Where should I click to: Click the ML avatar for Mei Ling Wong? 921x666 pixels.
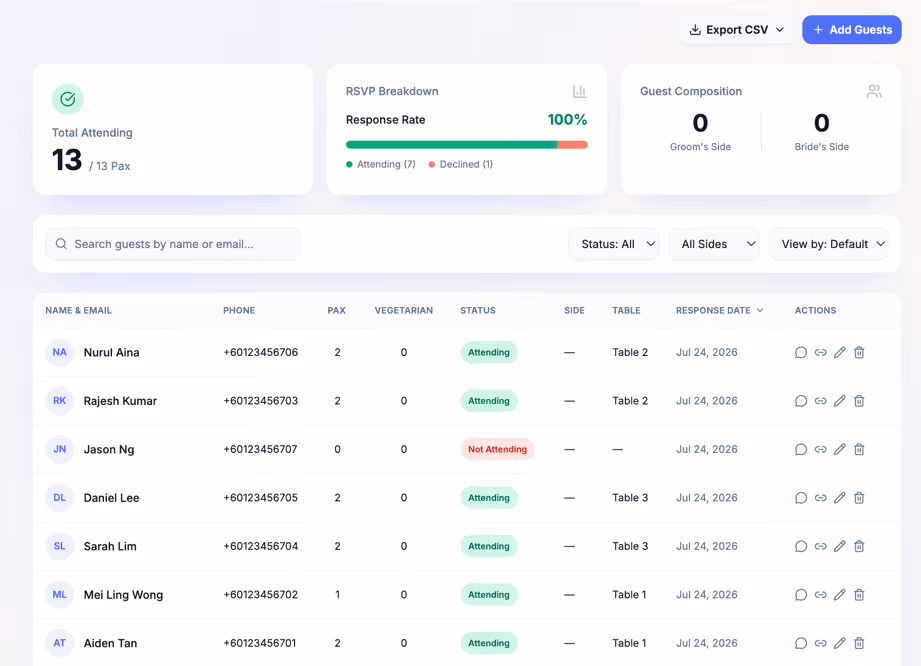pos(59,594)
